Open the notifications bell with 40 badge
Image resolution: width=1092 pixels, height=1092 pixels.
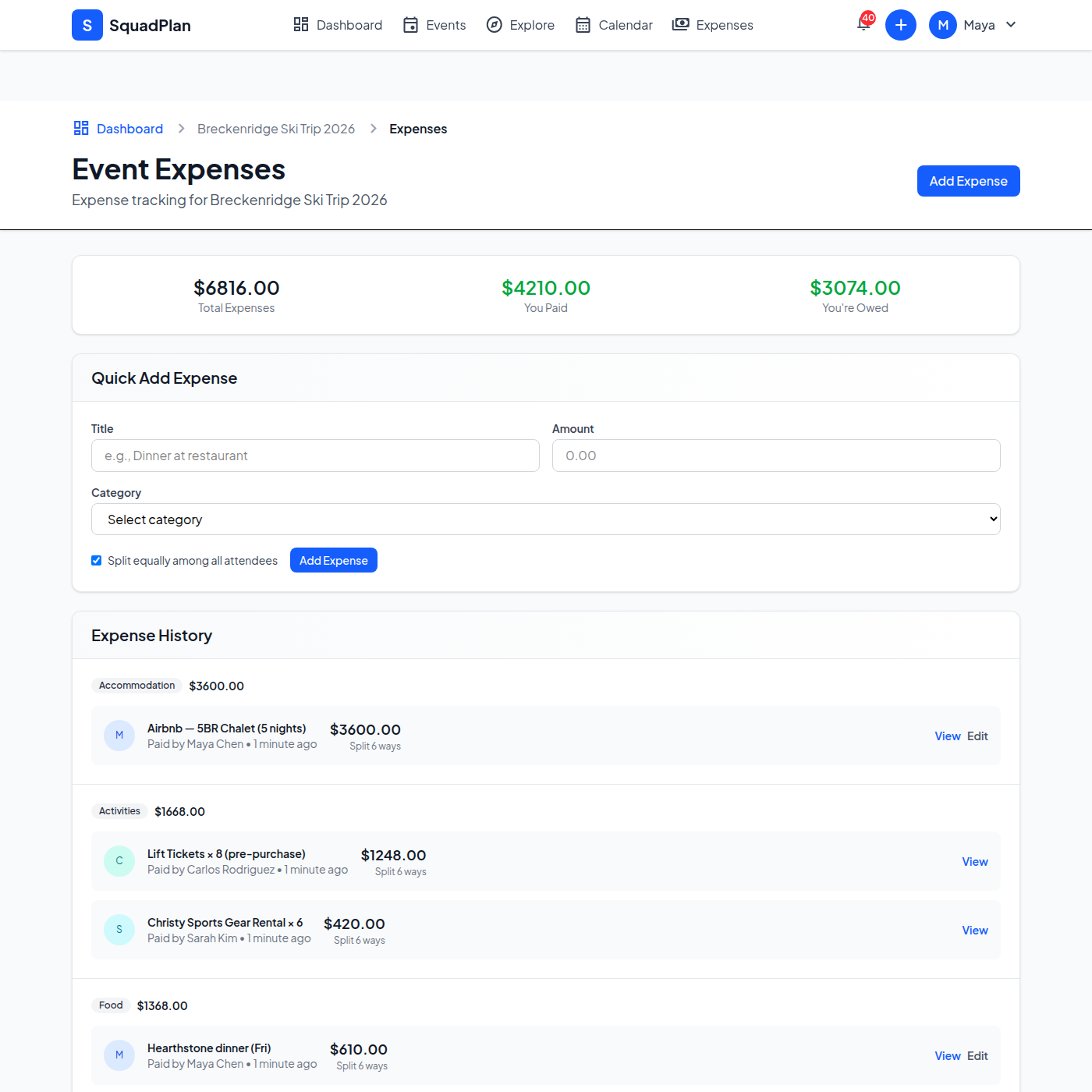[x=863, y=24]
